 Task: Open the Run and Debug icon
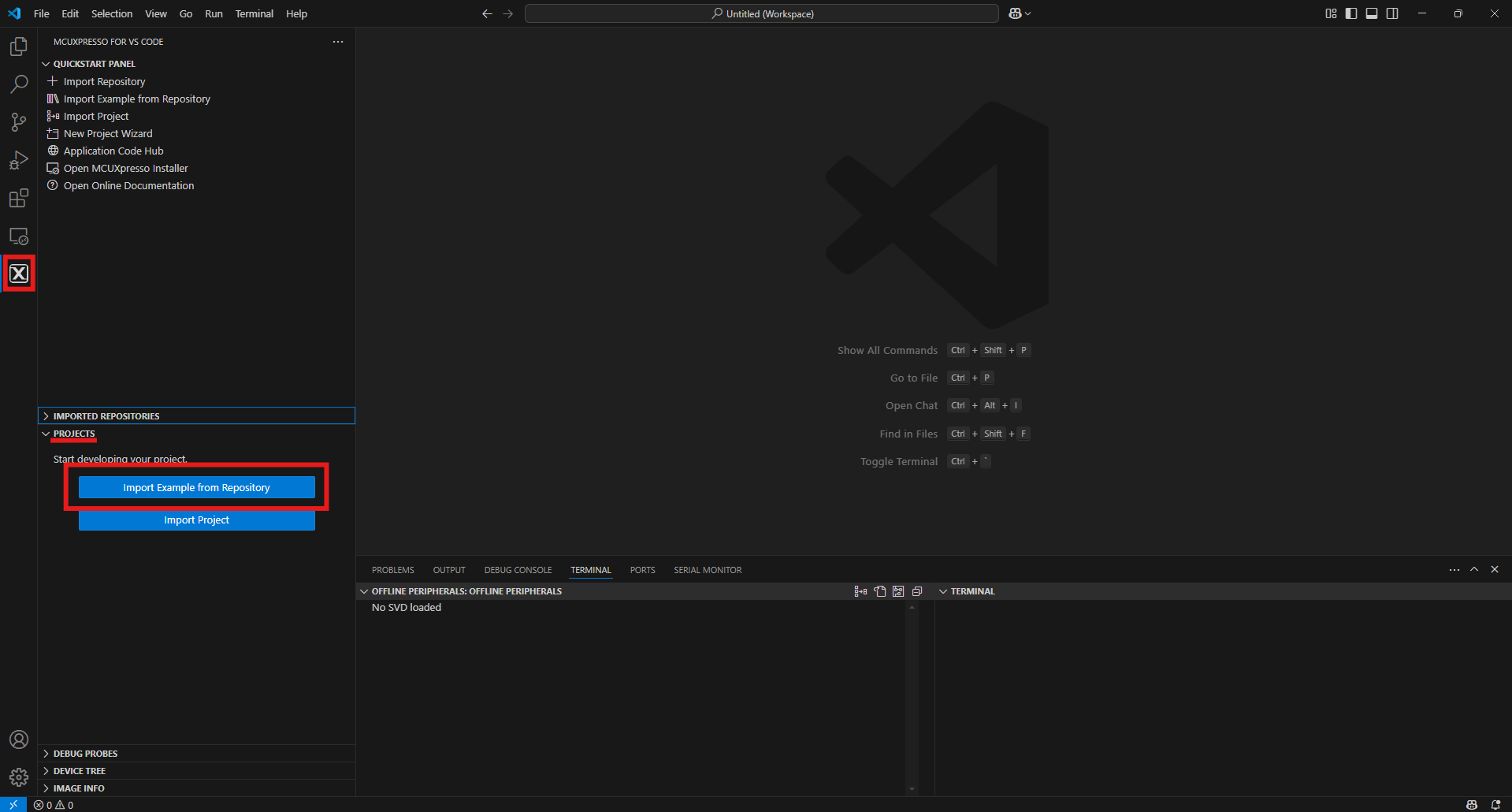click(19, 160)
